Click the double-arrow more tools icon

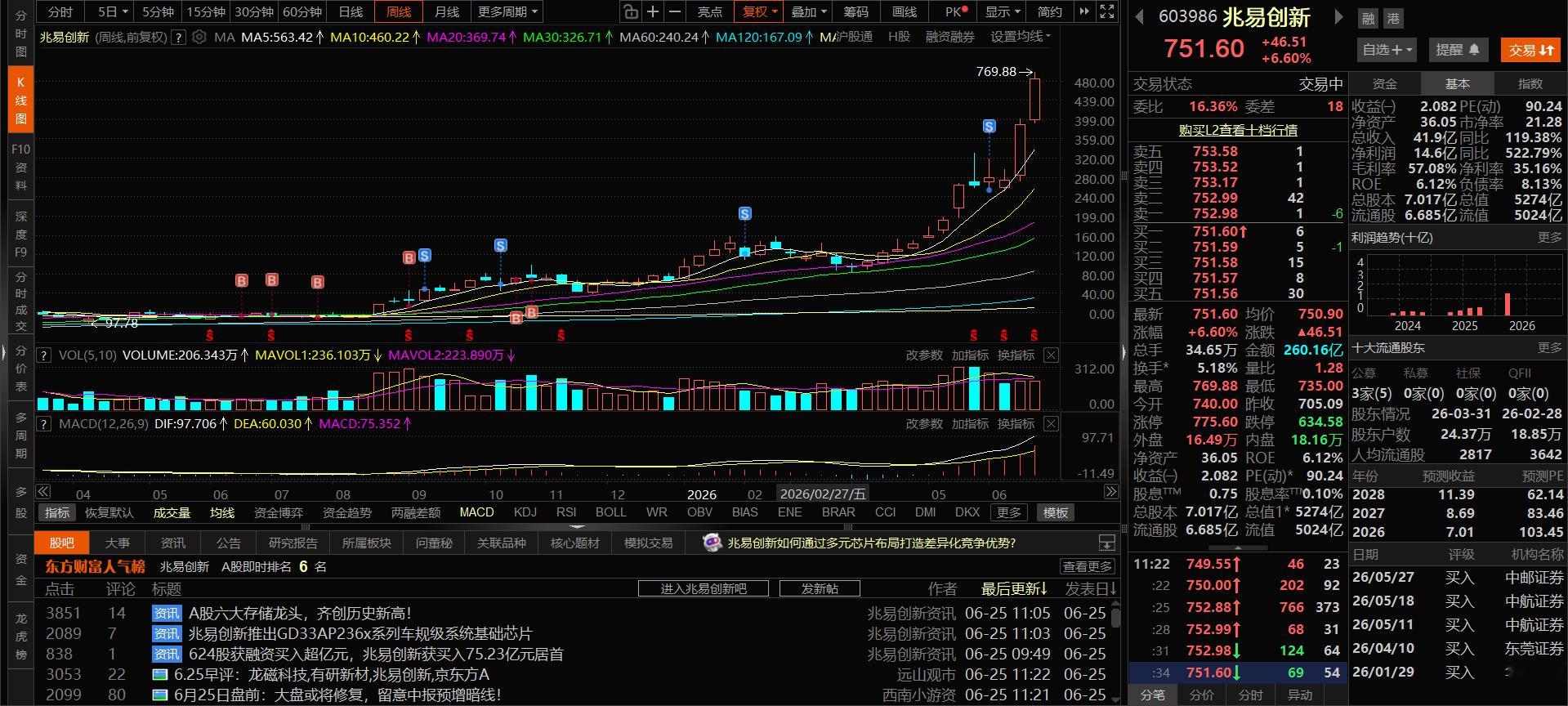1084,11
